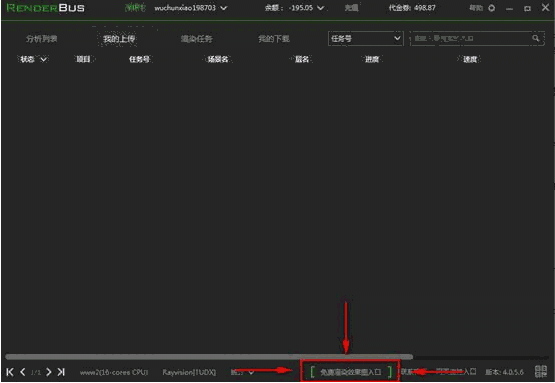Click the 层名 column header

pyautogui.click(x=302, y=59)
